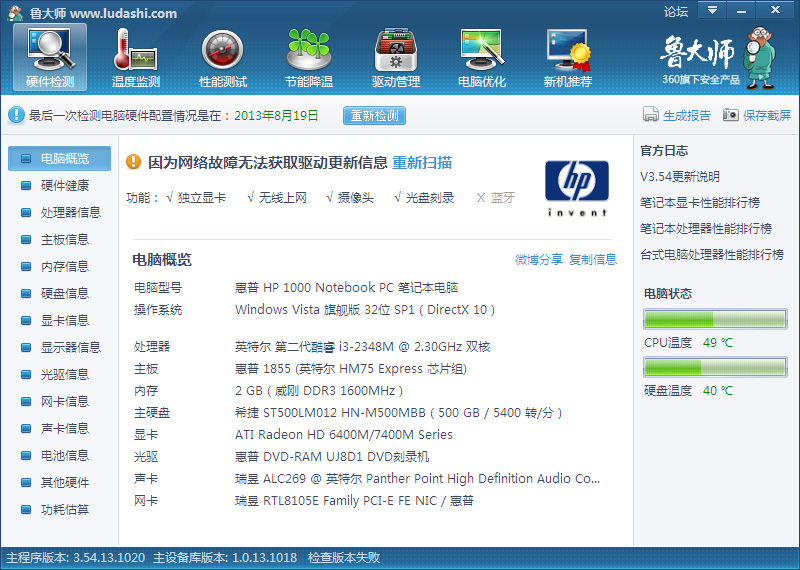Image resolution: width=800 pixels, height=570 pixels.
Task: Click the disk temperature value 40 ℃
Action: (717, 390)
